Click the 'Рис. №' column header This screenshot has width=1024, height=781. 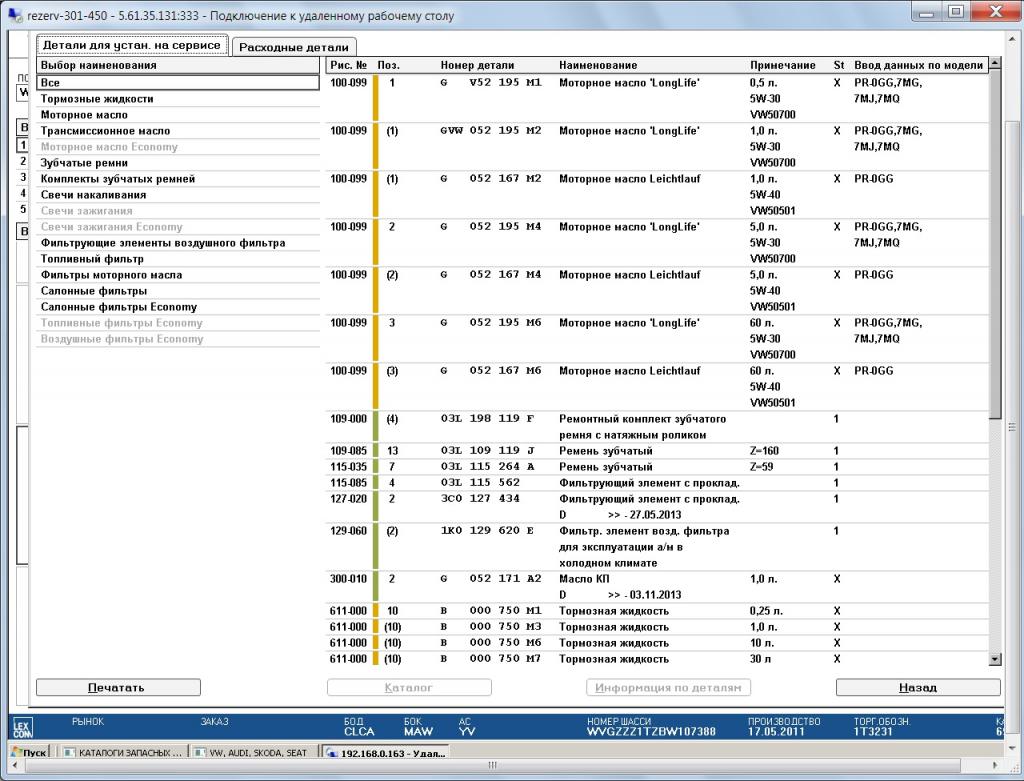tap(348, 65)
